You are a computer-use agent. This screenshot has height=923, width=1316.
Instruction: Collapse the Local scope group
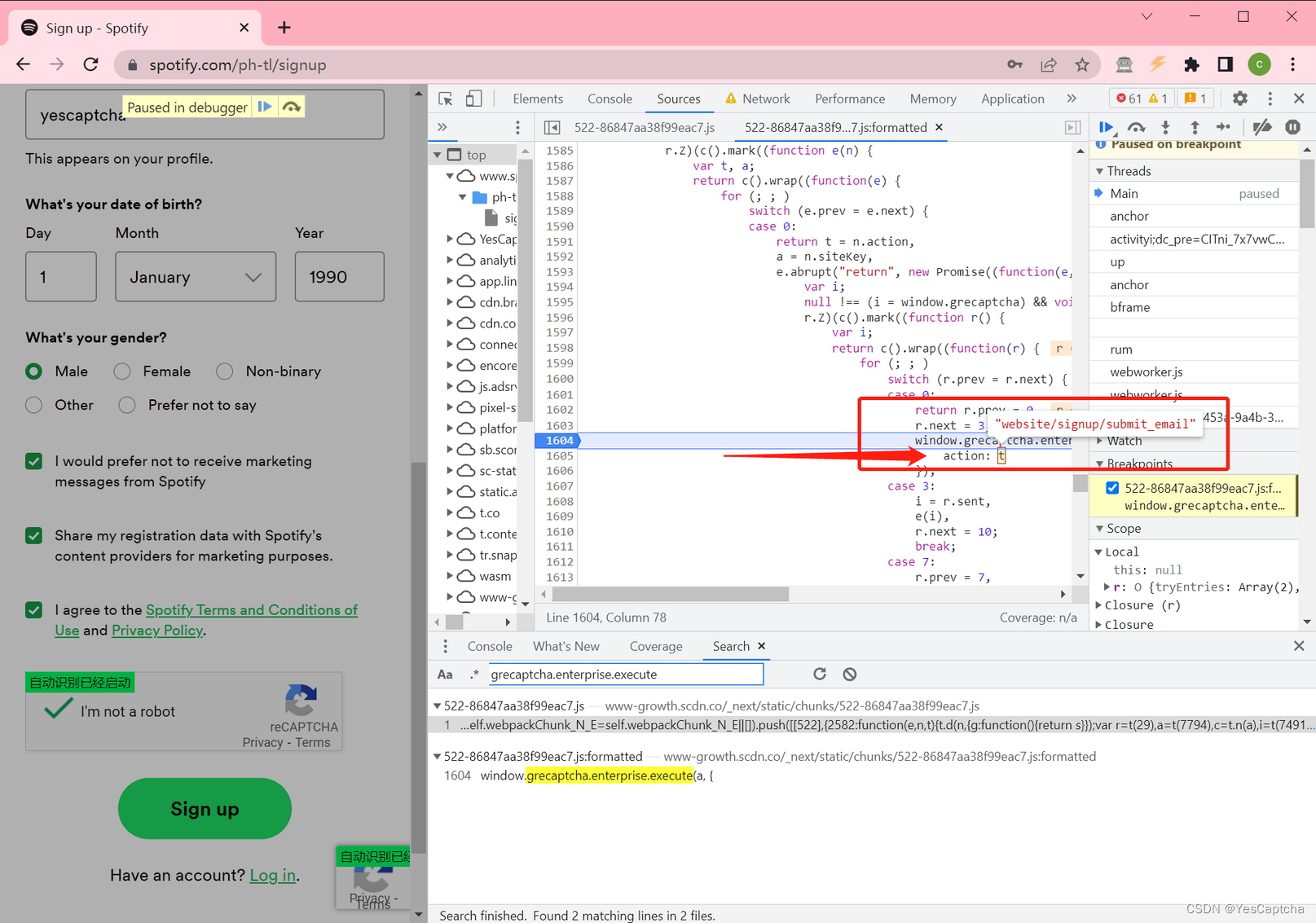[1099, 552]
